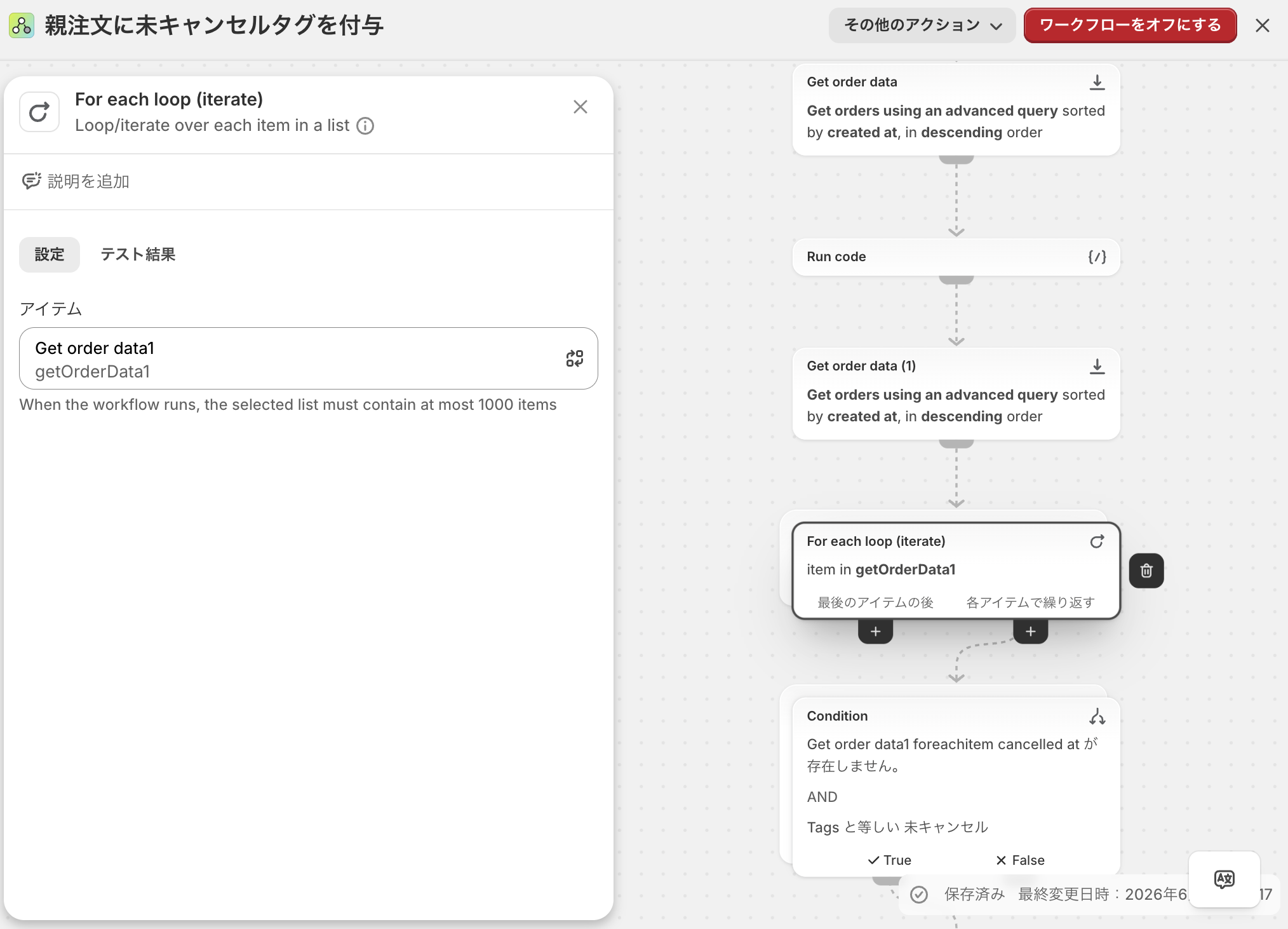Click the code braces icon on Run code
Screen dimensions: 1288x929
[x=1097, y=257]
